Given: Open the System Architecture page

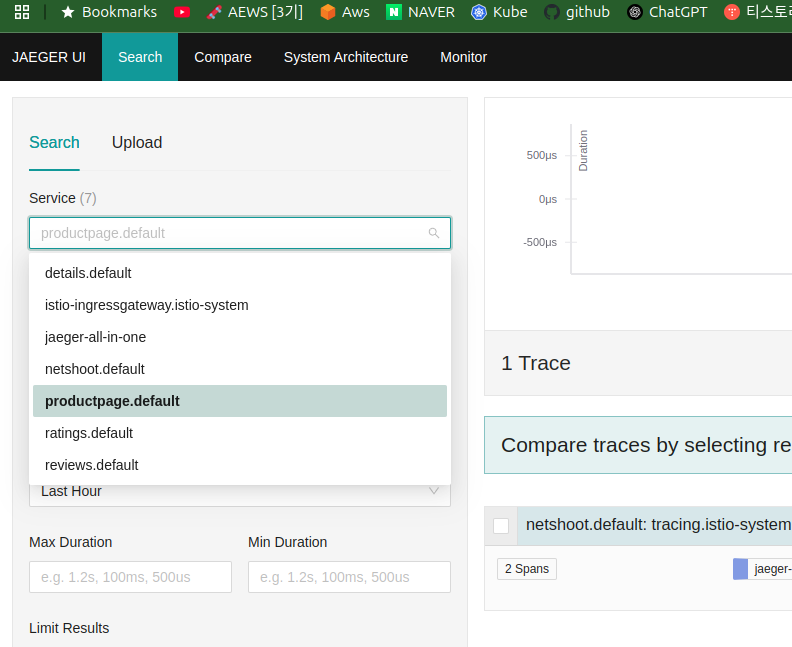Looking at the screenshot, I should (346, 57).
